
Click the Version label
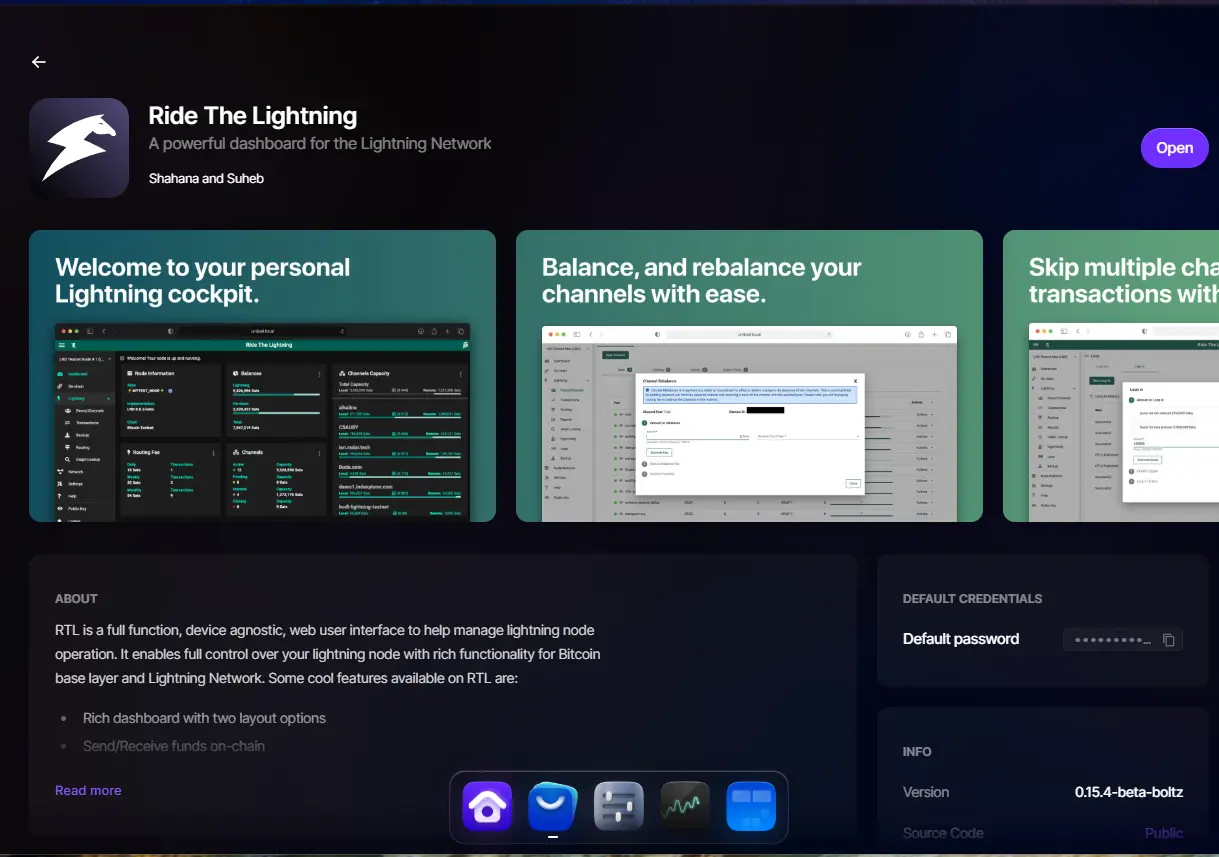click(926, 792)
